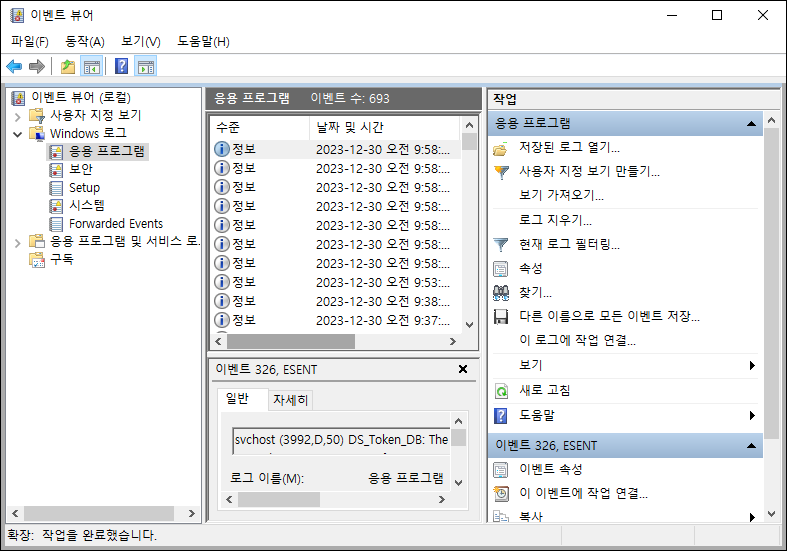The width and height of the screenshot is (787, 551).
Task: Click 현재 로그 필터링... action
Action: tap(569, 244)
